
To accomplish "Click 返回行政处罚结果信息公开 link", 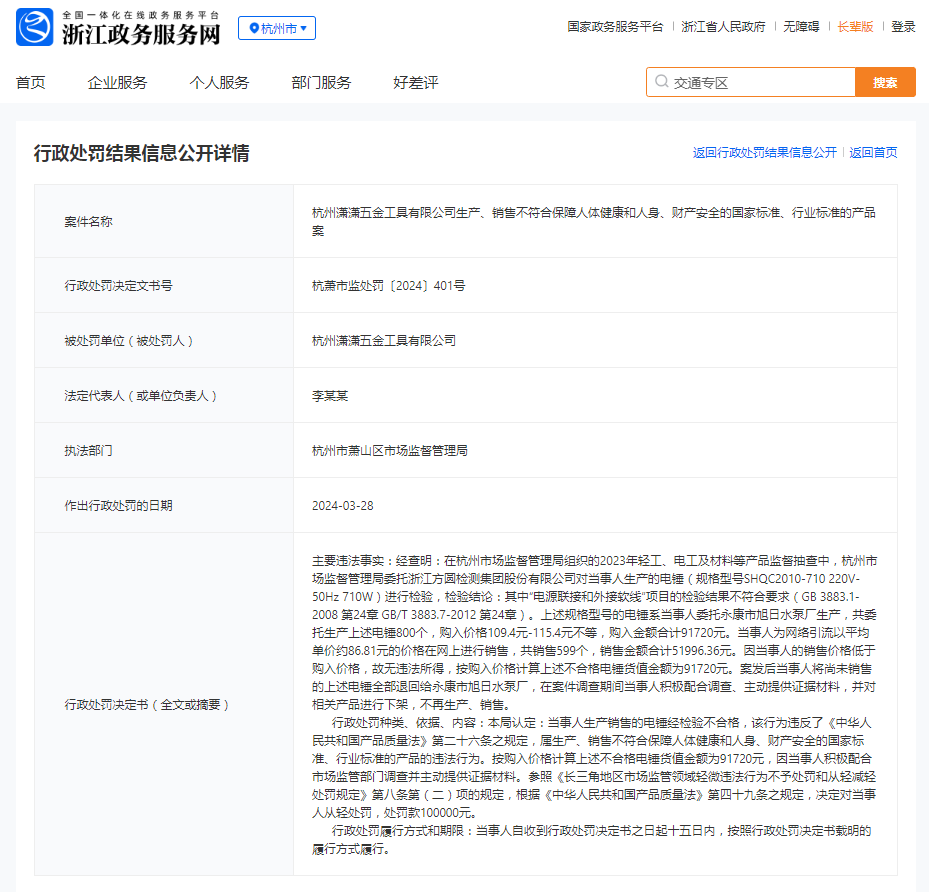I will coord(764,153).
